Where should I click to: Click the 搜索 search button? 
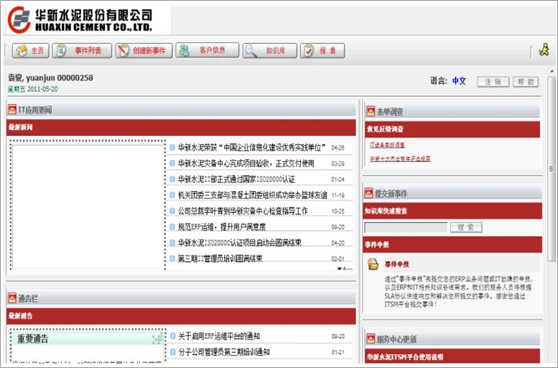point(466,227)
